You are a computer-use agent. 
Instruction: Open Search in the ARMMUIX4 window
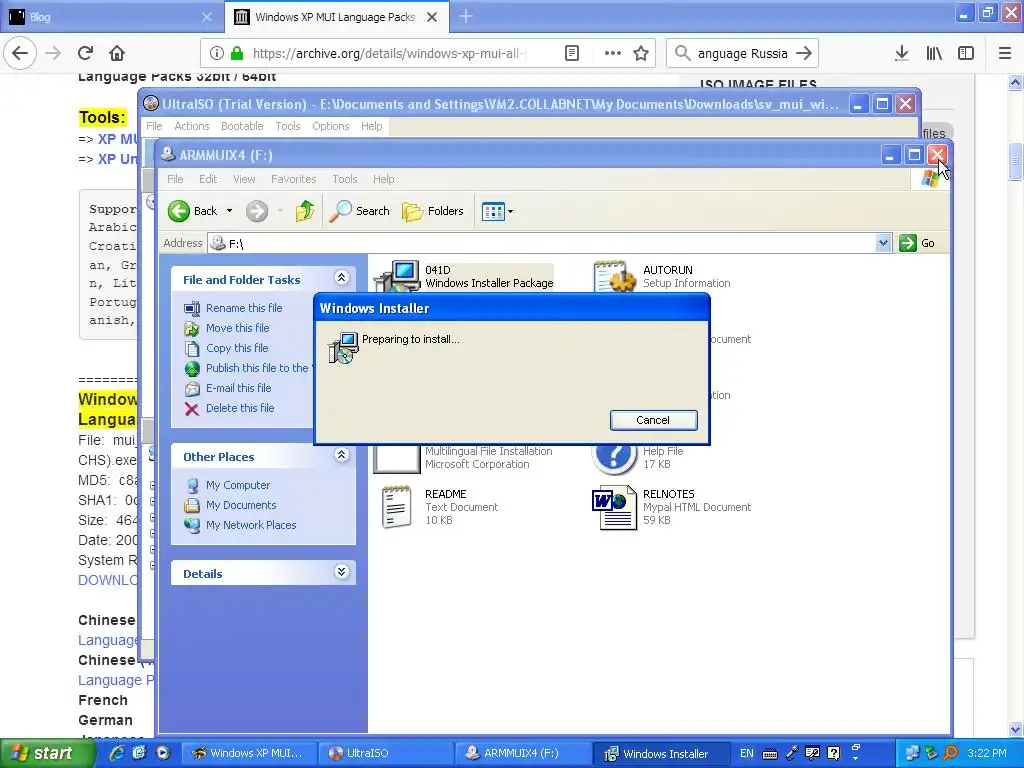tap(359, 211)
